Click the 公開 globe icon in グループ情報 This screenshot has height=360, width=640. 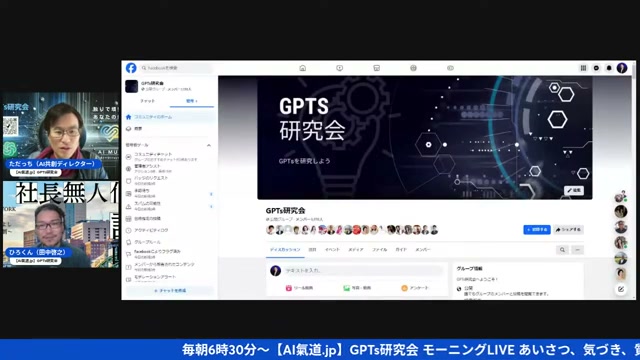pos(459,289)
